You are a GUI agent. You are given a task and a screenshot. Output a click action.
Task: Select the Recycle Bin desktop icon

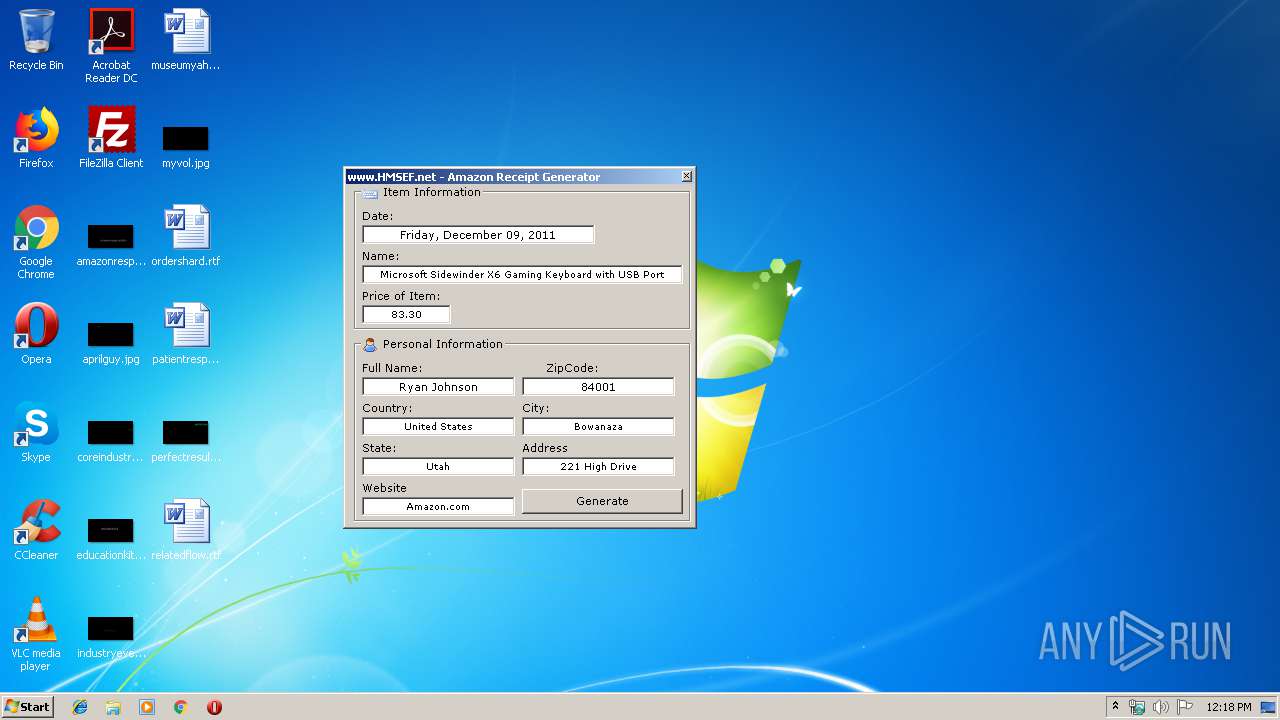click(x=36, y=41)
